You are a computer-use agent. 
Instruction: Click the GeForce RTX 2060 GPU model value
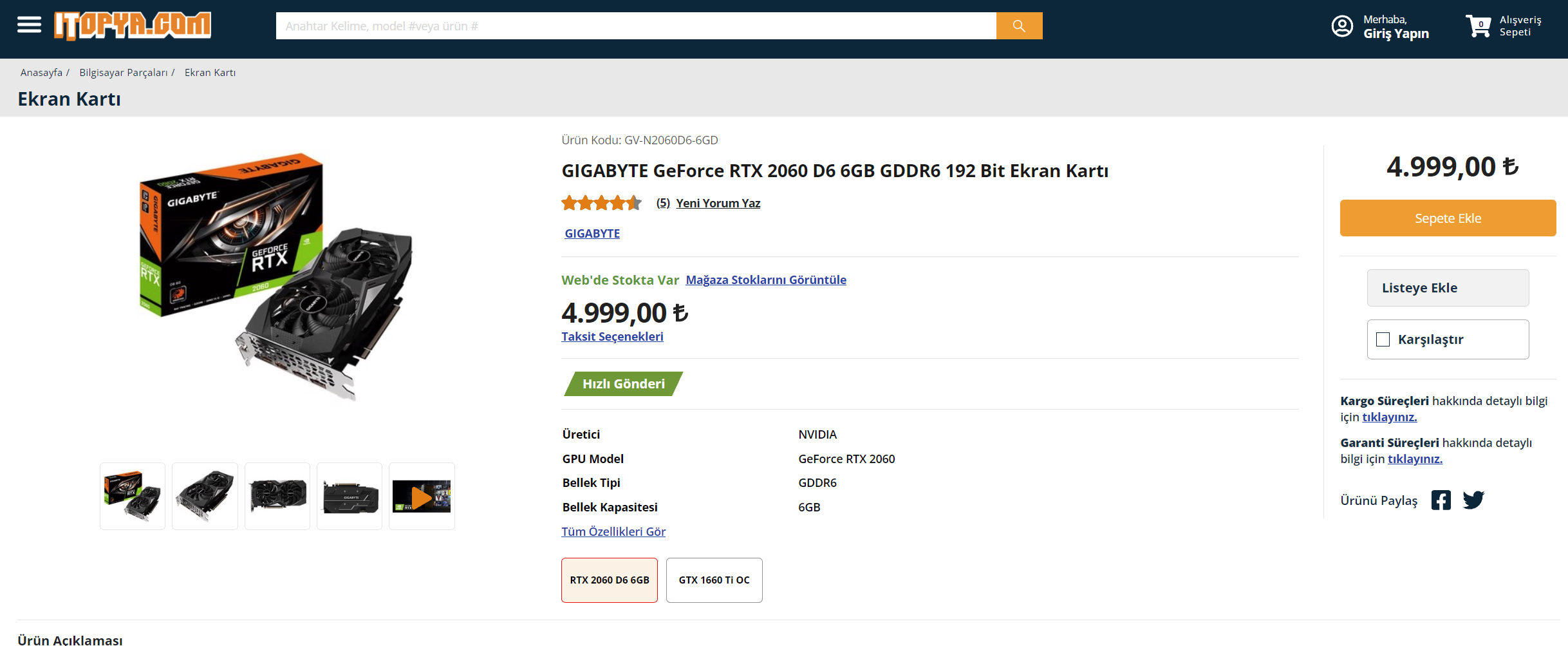846,459
